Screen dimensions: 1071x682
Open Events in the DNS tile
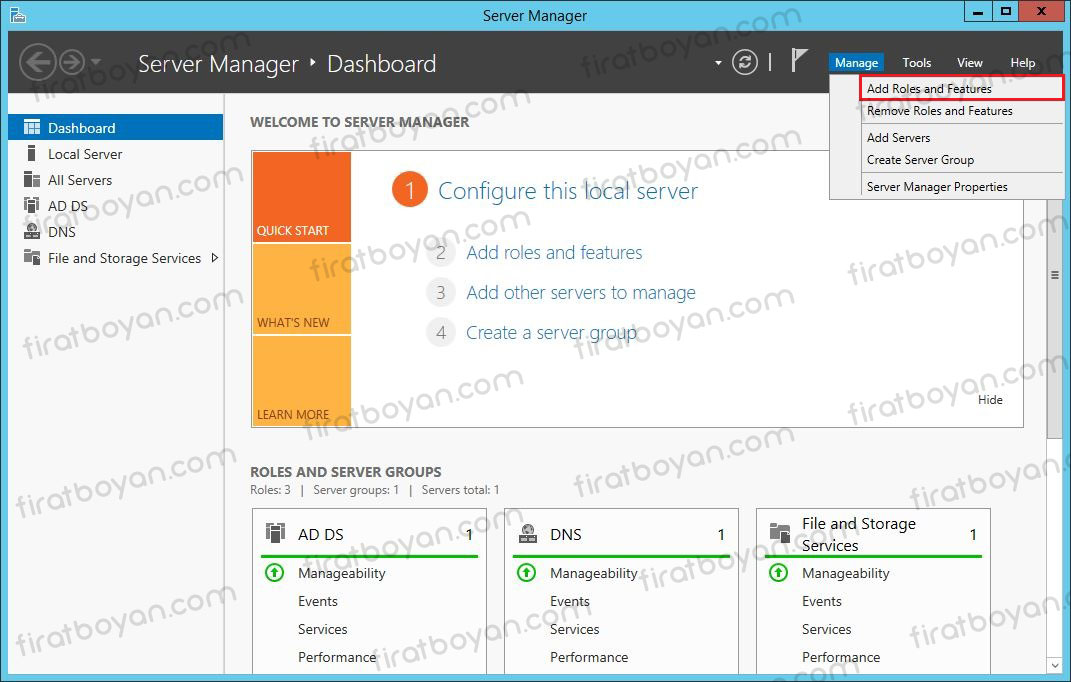[x=570, y=601]
